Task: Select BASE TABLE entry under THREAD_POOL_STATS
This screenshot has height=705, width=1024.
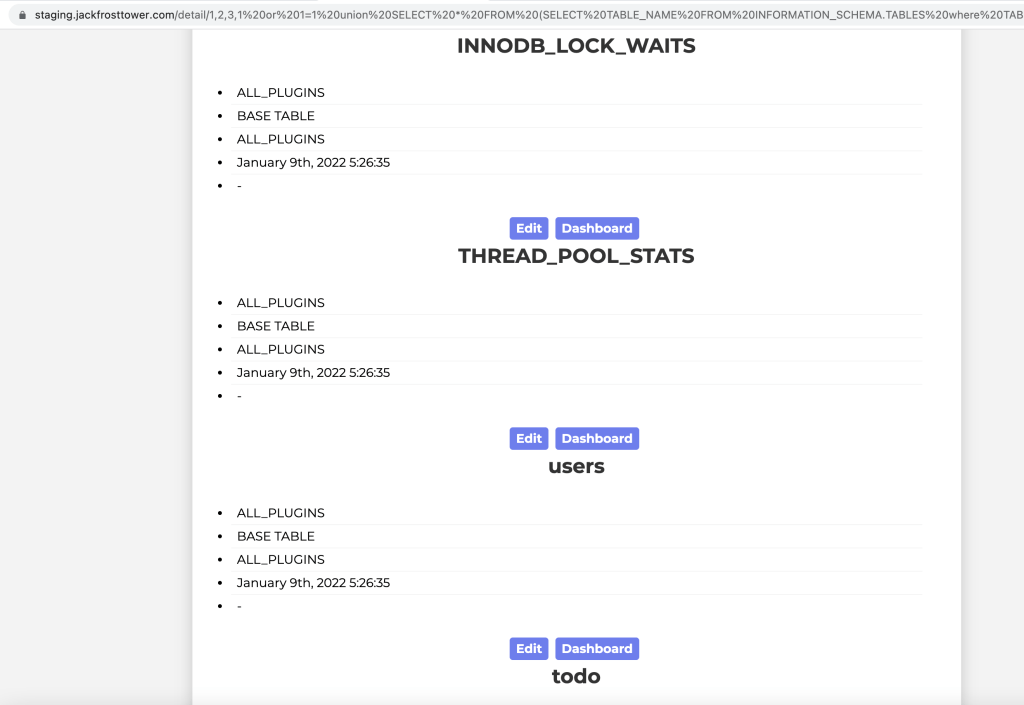Action: click(x=276, y=326)
